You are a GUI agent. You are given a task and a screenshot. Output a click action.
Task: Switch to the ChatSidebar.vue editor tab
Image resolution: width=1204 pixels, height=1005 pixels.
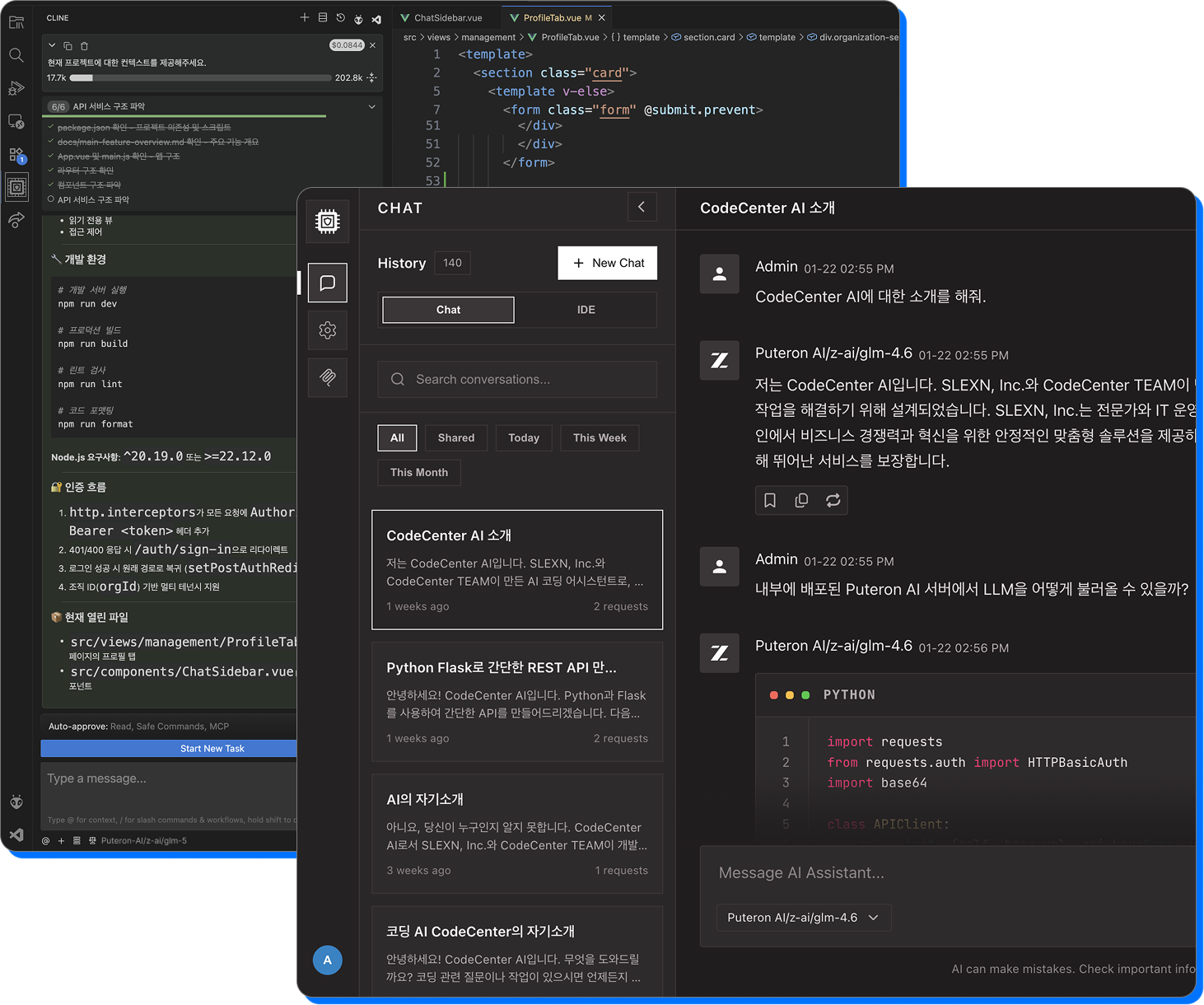point(447,17)
